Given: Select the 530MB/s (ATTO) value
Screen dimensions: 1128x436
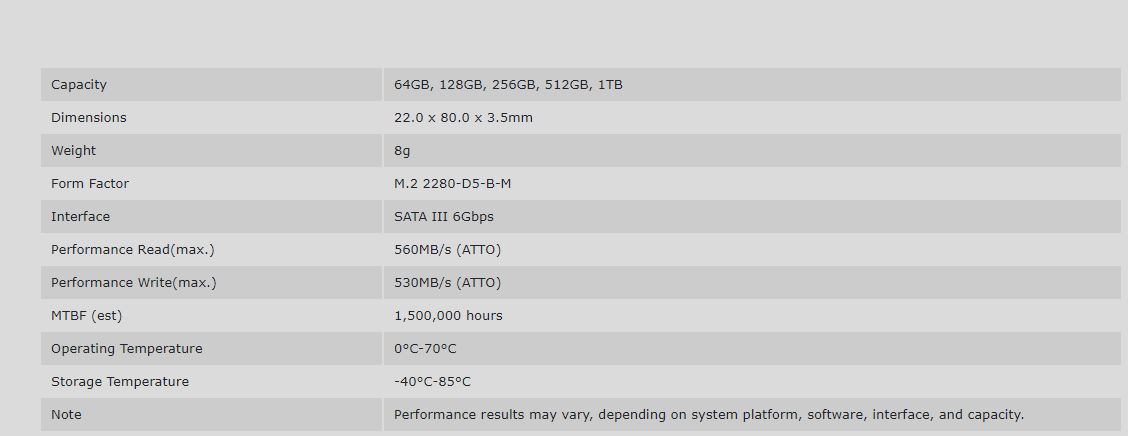Looking at the screenshot, I should click(447, 283).
